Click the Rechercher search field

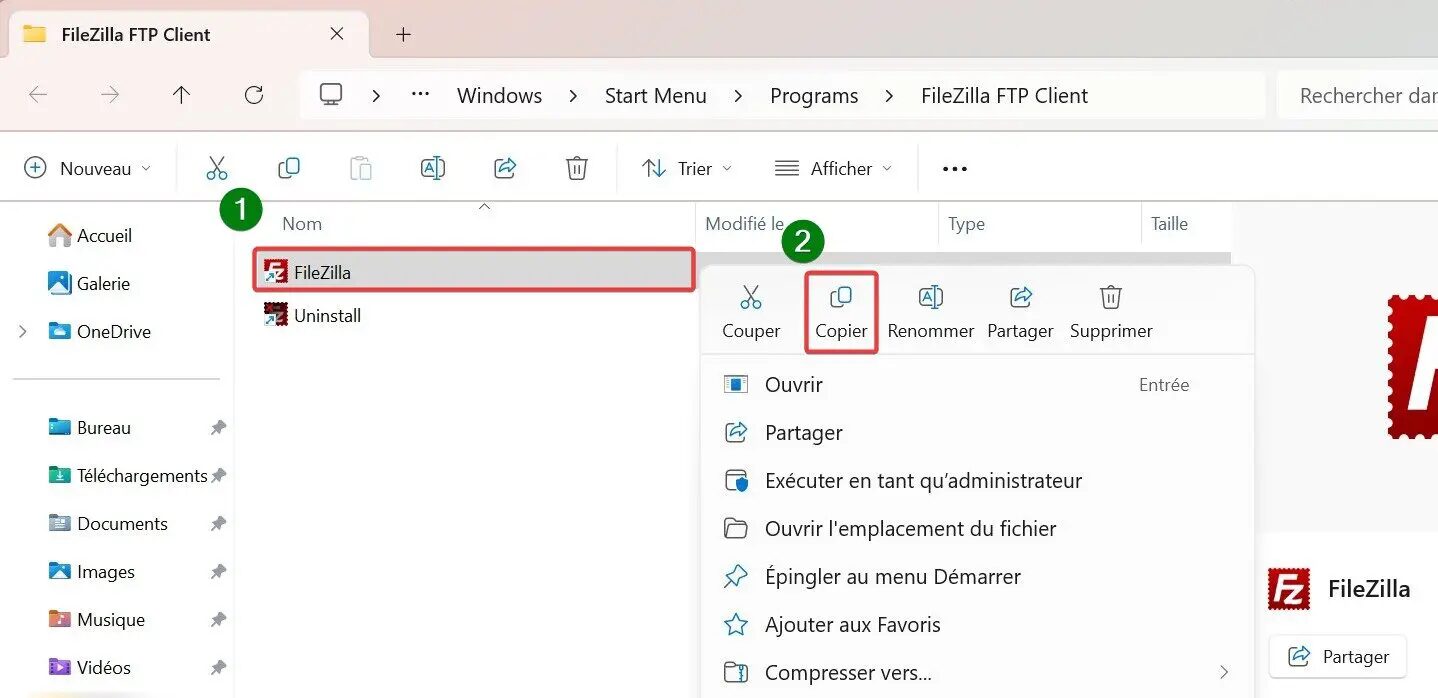click(1360, 96)
